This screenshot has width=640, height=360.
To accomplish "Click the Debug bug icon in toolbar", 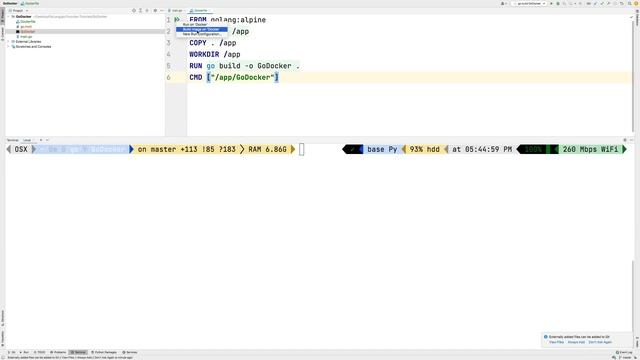I will click(x=558, y=3).
